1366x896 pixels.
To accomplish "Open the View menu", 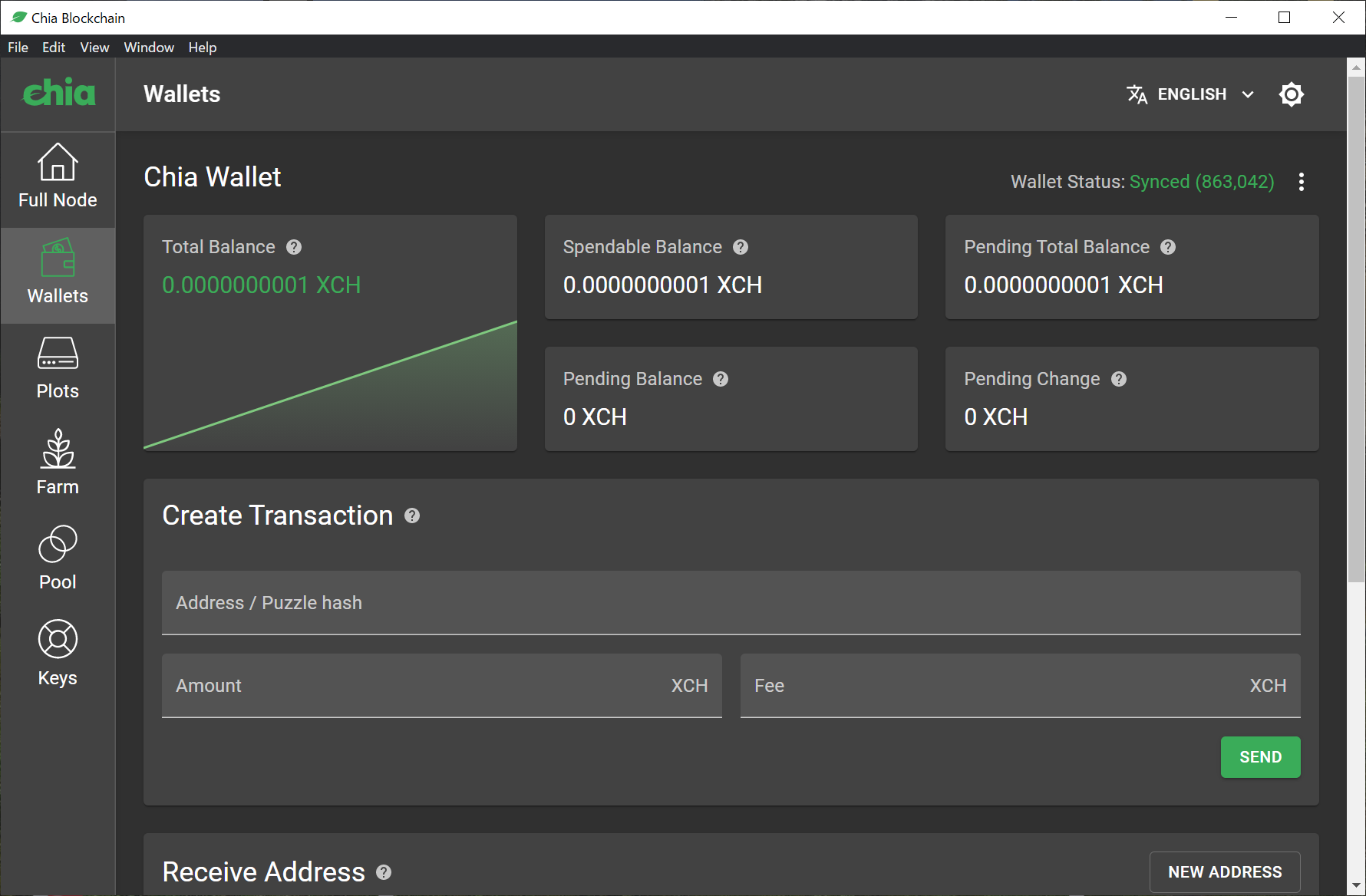I will [94, 48].
